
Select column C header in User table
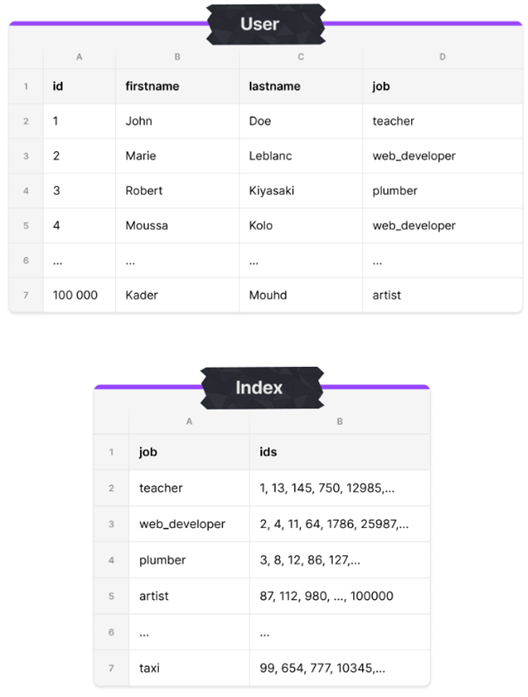tap(301, 57)
